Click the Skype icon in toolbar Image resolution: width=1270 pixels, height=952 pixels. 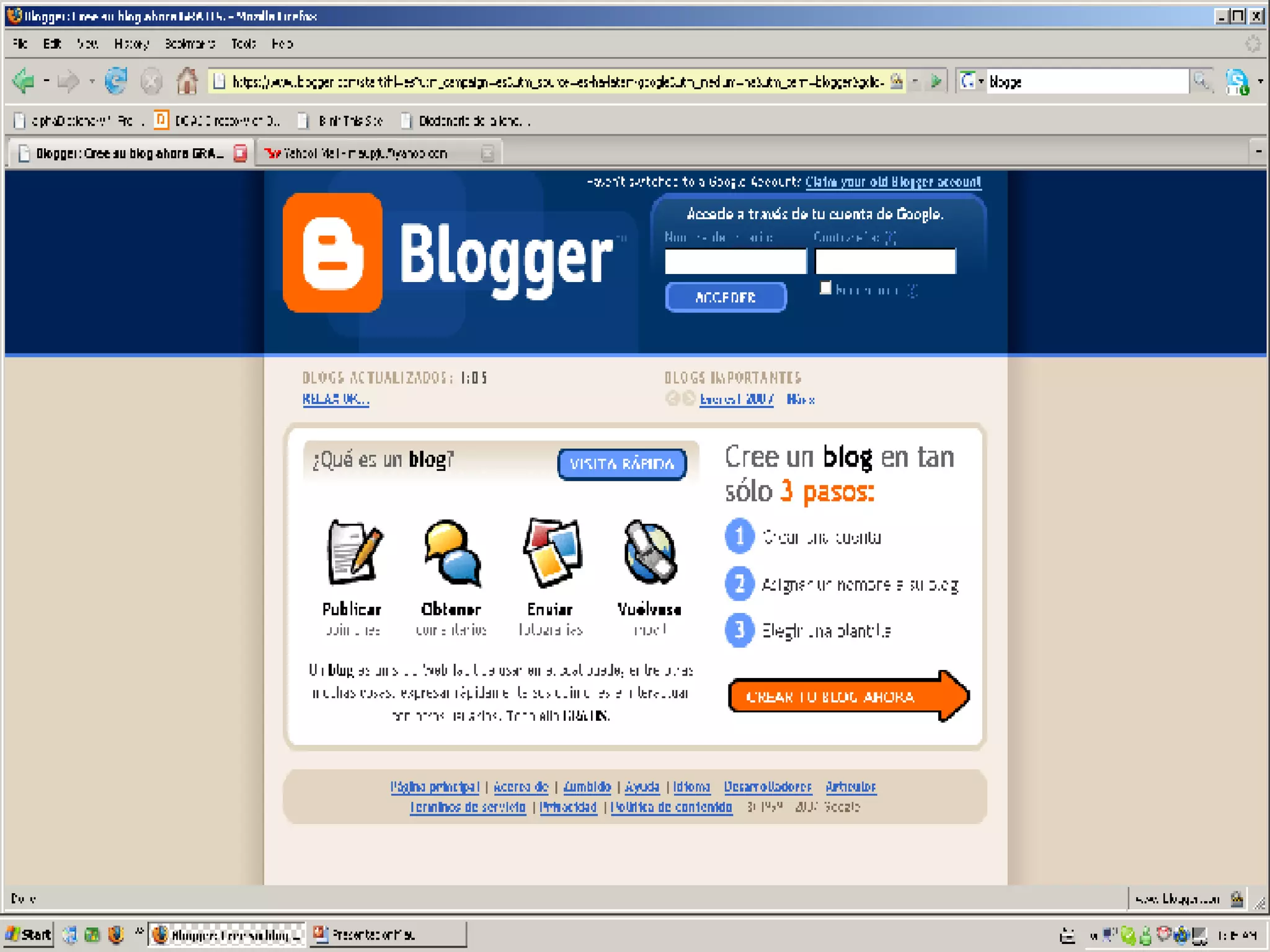coord(1237,81)
